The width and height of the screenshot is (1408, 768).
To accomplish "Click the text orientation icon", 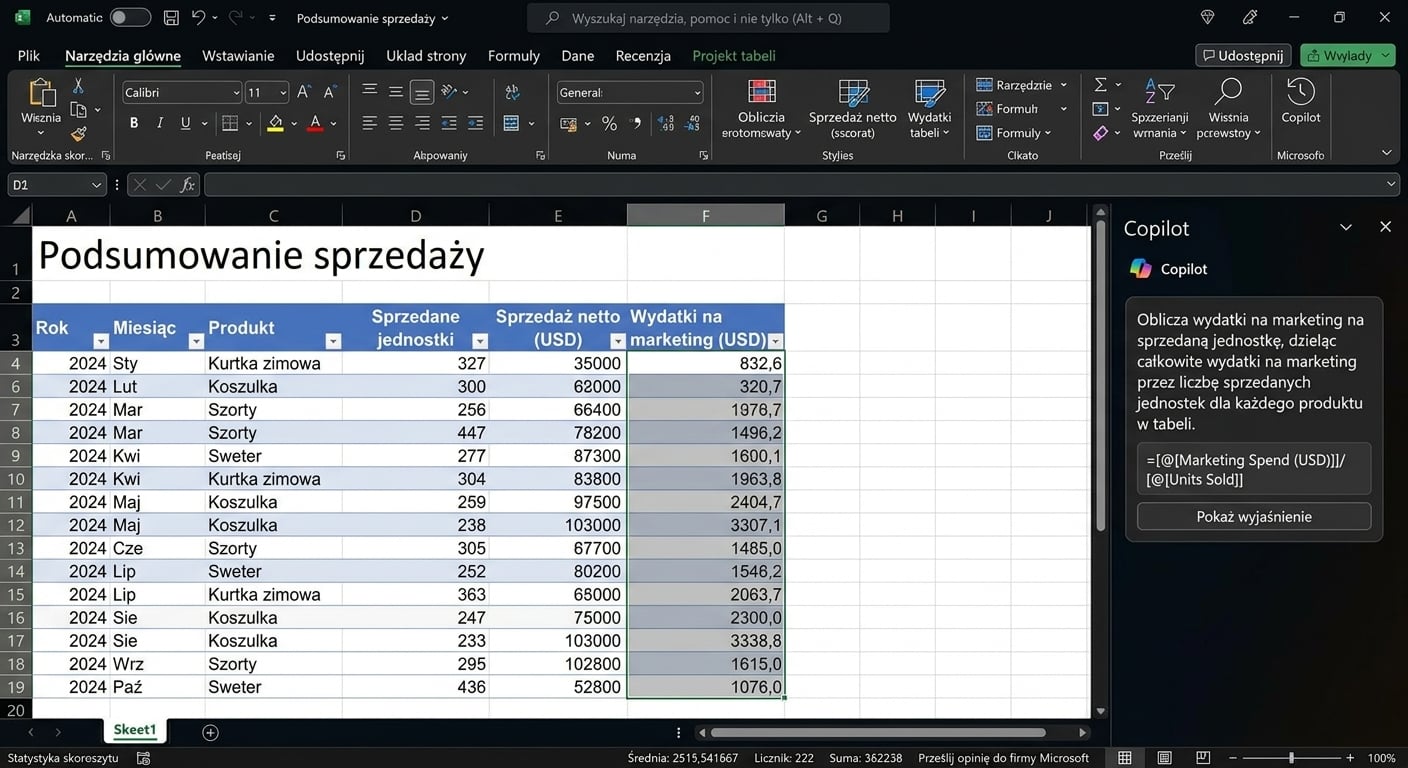I will [449, 92].
